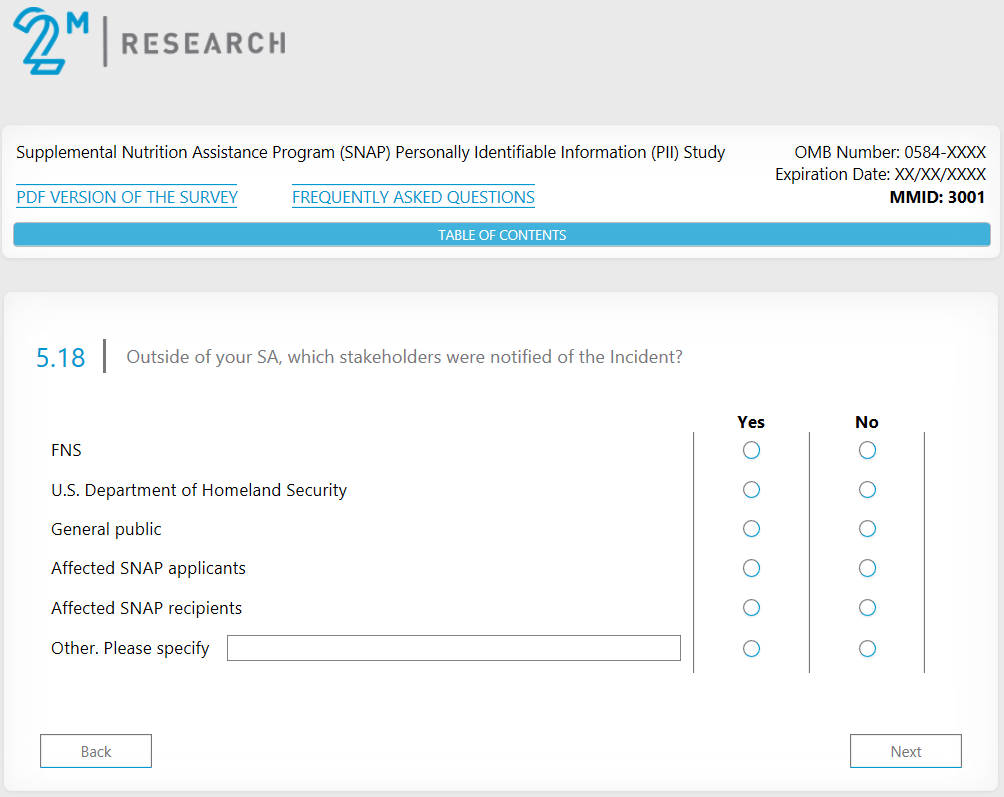This screenshot has width=1004, height=797.
Task: Pick No for Affected SNAP recipients
Action: click(867, 608)
